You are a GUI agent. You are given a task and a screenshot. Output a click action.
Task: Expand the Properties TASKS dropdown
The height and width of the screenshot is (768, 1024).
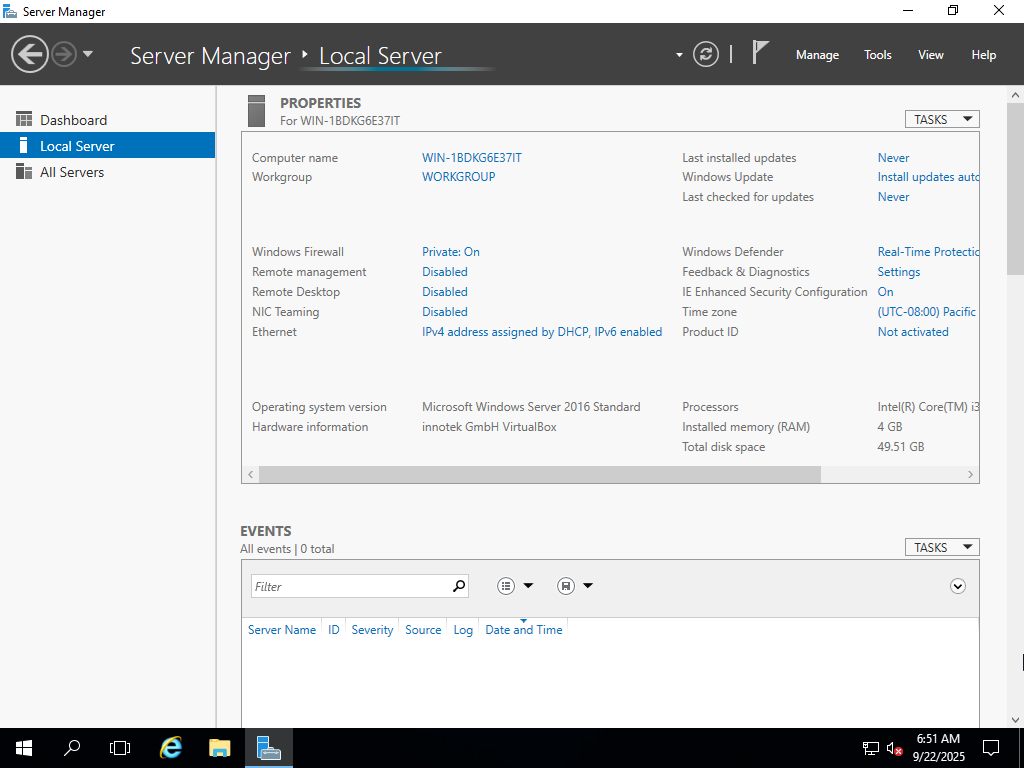pos(941,119)
